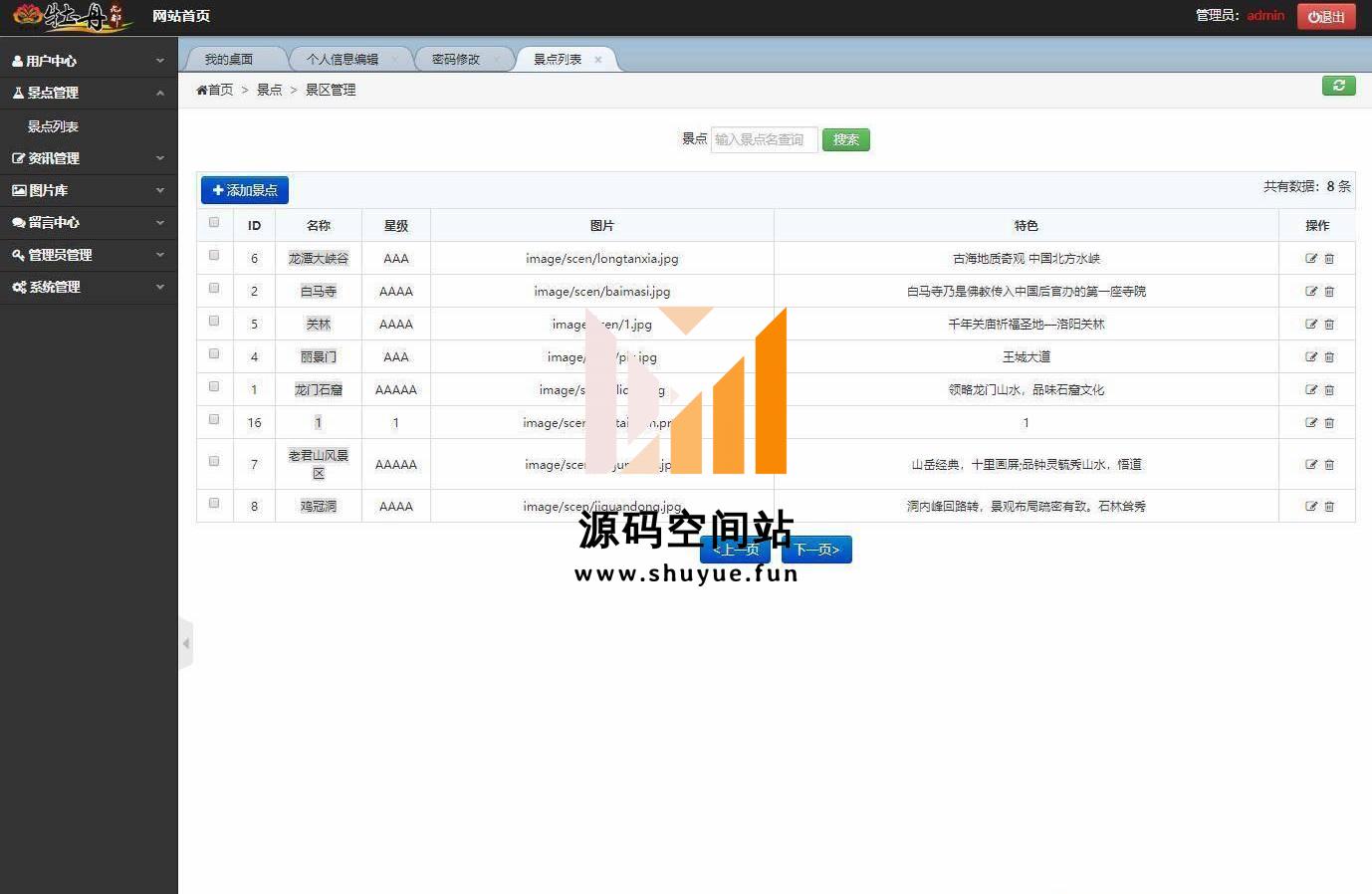Select the 景点列表 tab
The image size is (1372, 894).
(x=558, y=60)
